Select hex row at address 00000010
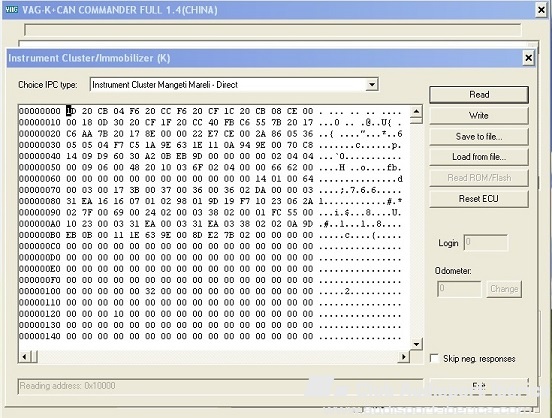 210,123
